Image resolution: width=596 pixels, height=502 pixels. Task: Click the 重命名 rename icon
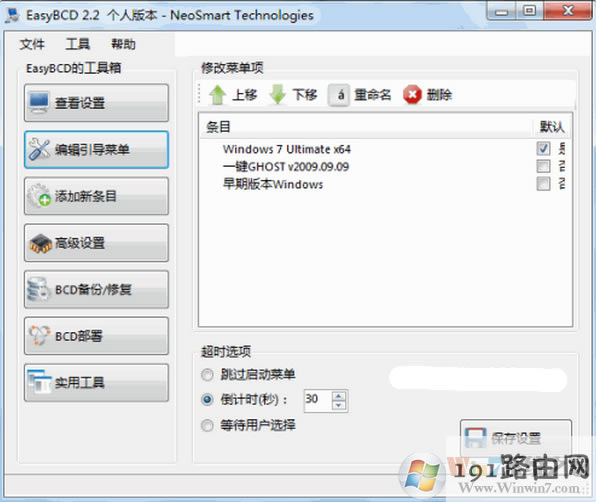click(x=339, y=95)
